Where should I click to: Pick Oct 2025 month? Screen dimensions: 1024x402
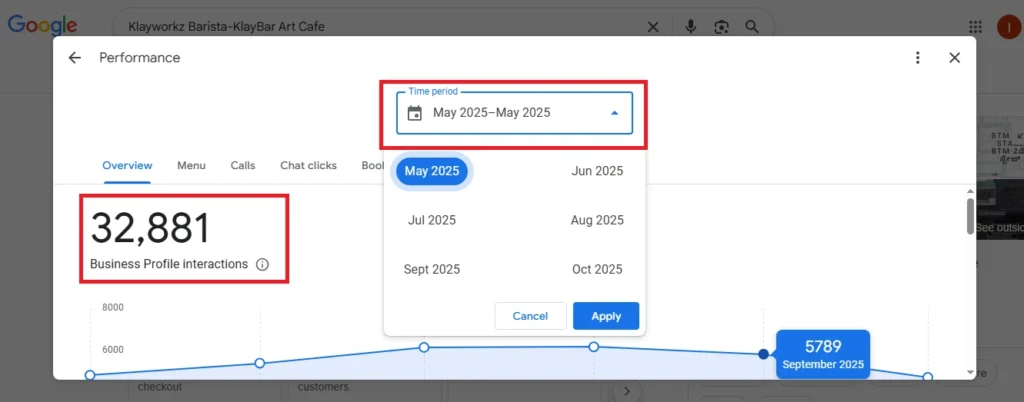point(597,269)
